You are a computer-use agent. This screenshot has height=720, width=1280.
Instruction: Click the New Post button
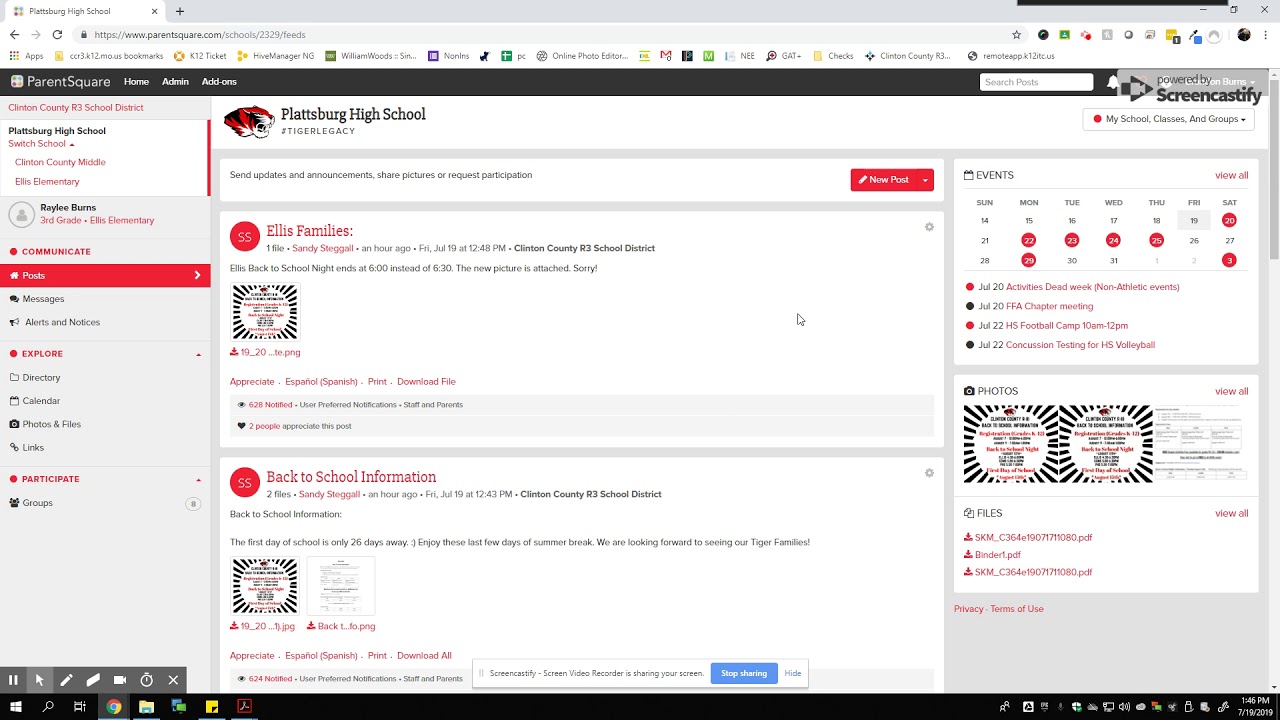[x=883, y=180]
